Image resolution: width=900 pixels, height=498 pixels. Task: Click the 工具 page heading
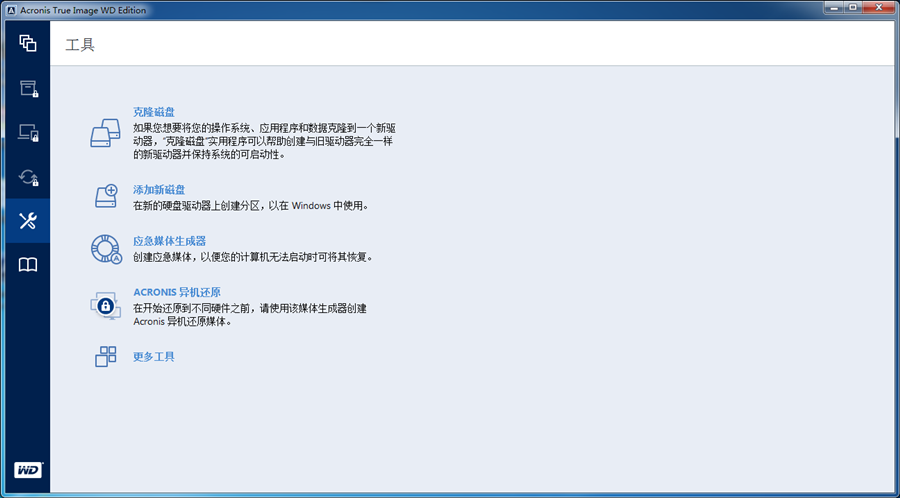80,45
